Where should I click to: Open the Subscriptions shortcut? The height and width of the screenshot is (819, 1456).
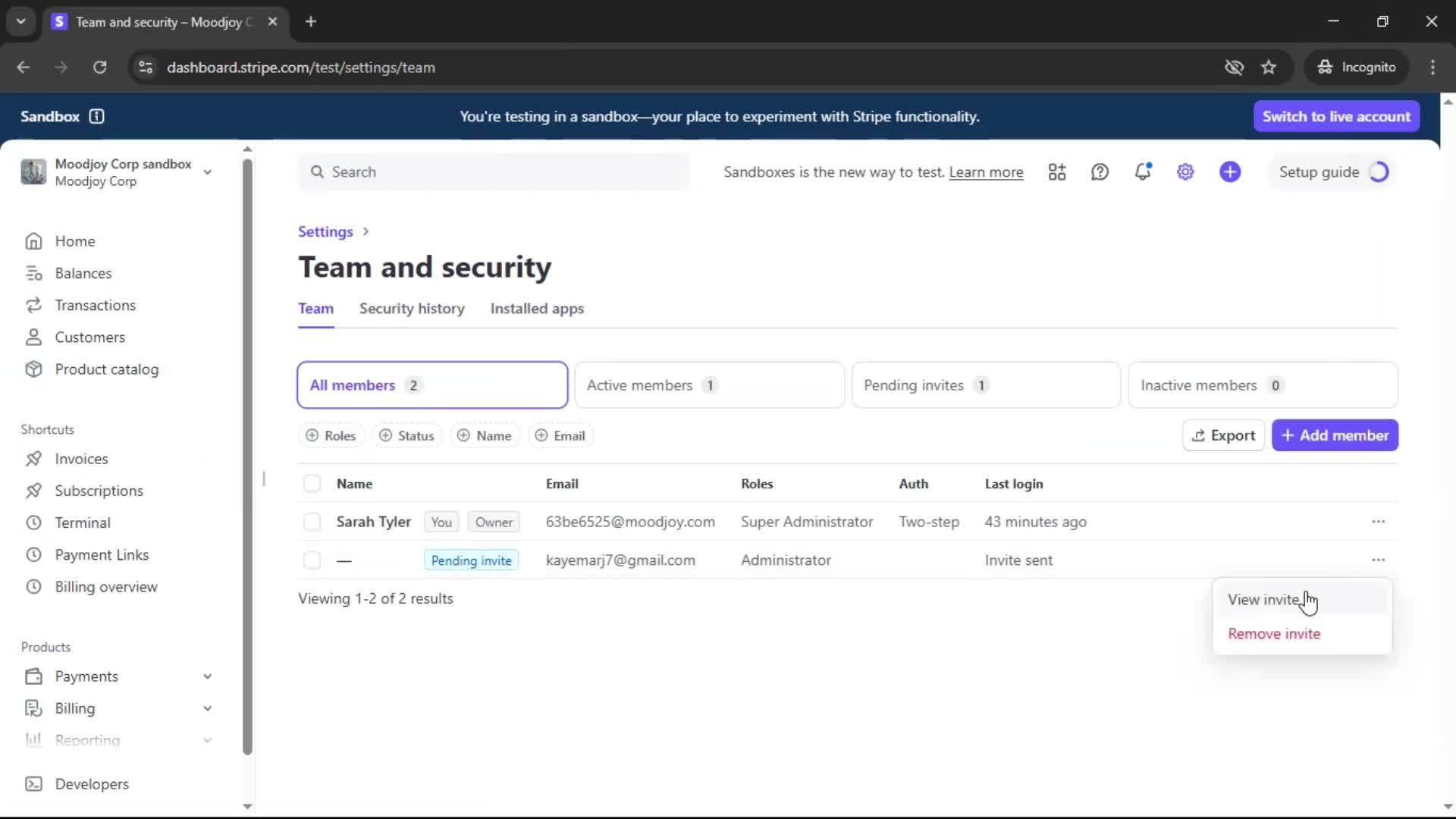click(x=99, y=491)
